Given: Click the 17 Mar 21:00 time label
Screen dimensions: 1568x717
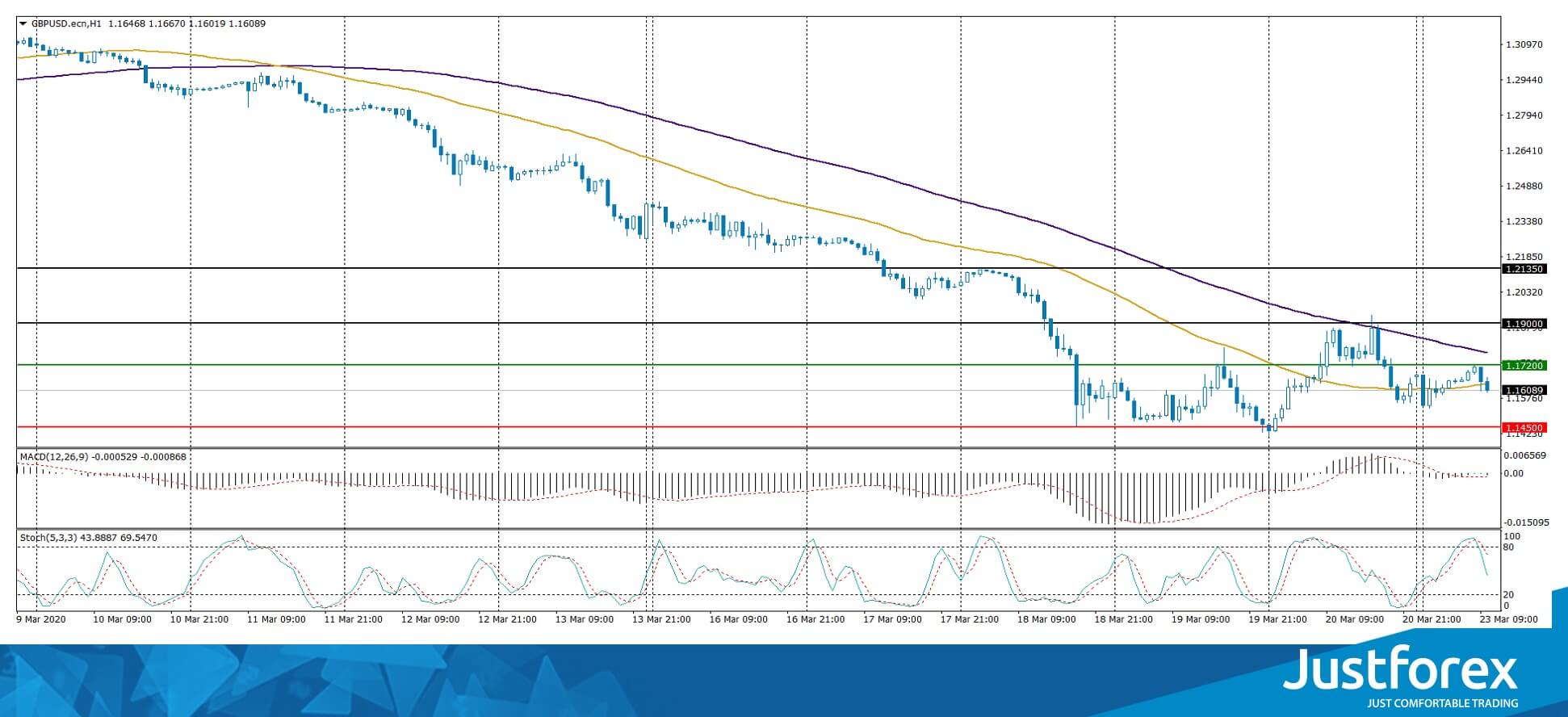Looking at the screenshot, I should click(x=970, y=619).
